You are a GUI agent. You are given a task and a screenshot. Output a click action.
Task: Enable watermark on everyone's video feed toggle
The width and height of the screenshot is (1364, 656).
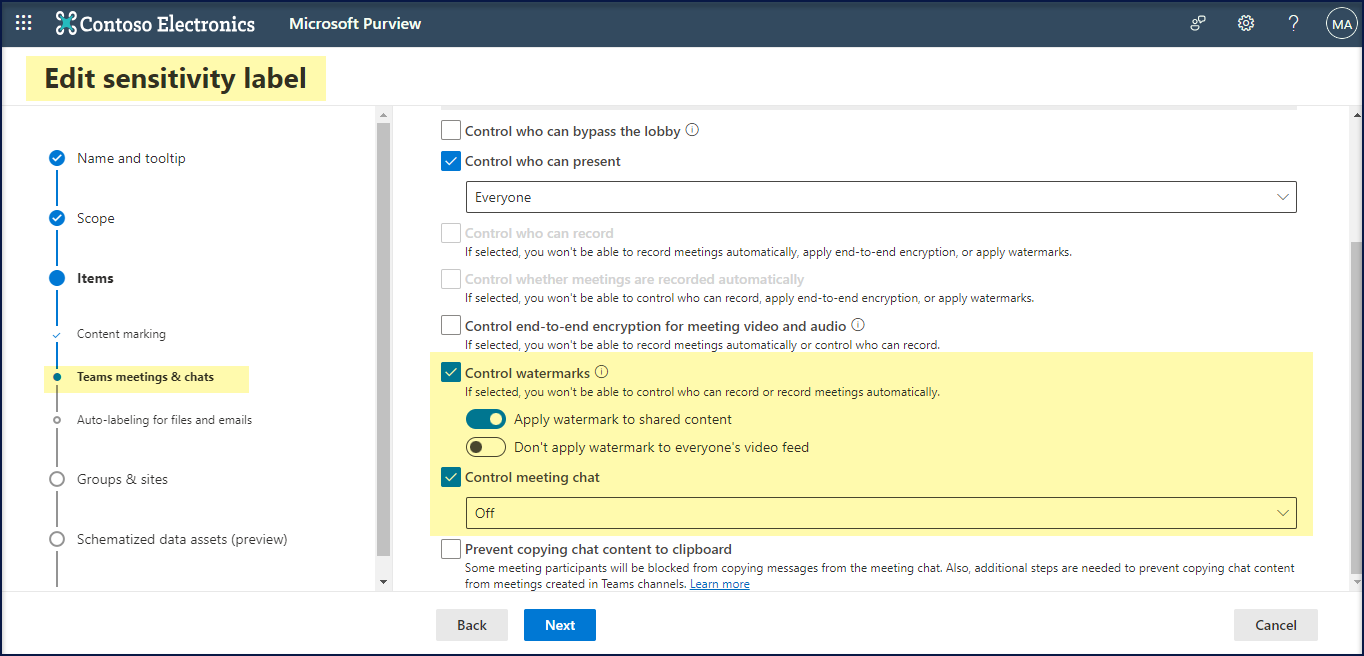click(486, 448)
